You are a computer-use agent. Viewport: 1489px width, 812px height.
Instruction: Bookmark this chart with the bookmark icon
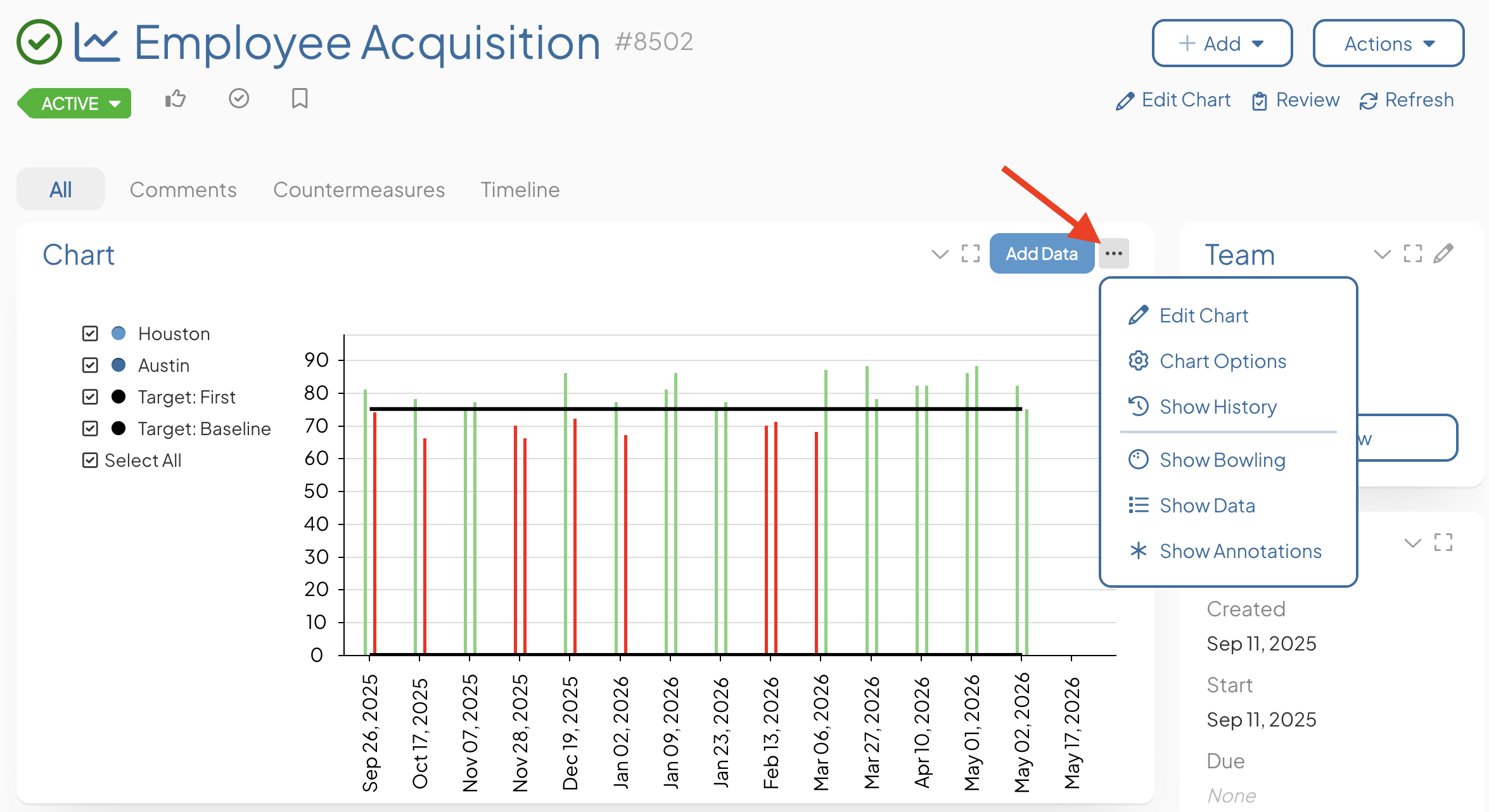click(300, 99)
